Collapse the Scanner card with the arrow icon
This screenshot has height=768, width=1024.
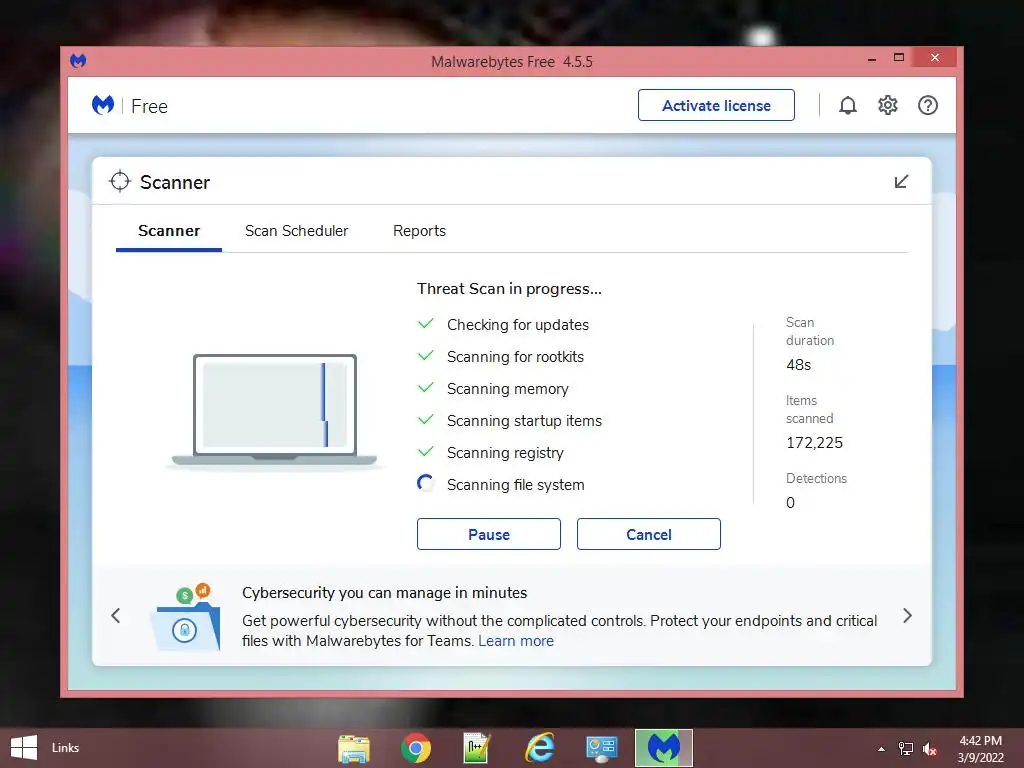901,182
